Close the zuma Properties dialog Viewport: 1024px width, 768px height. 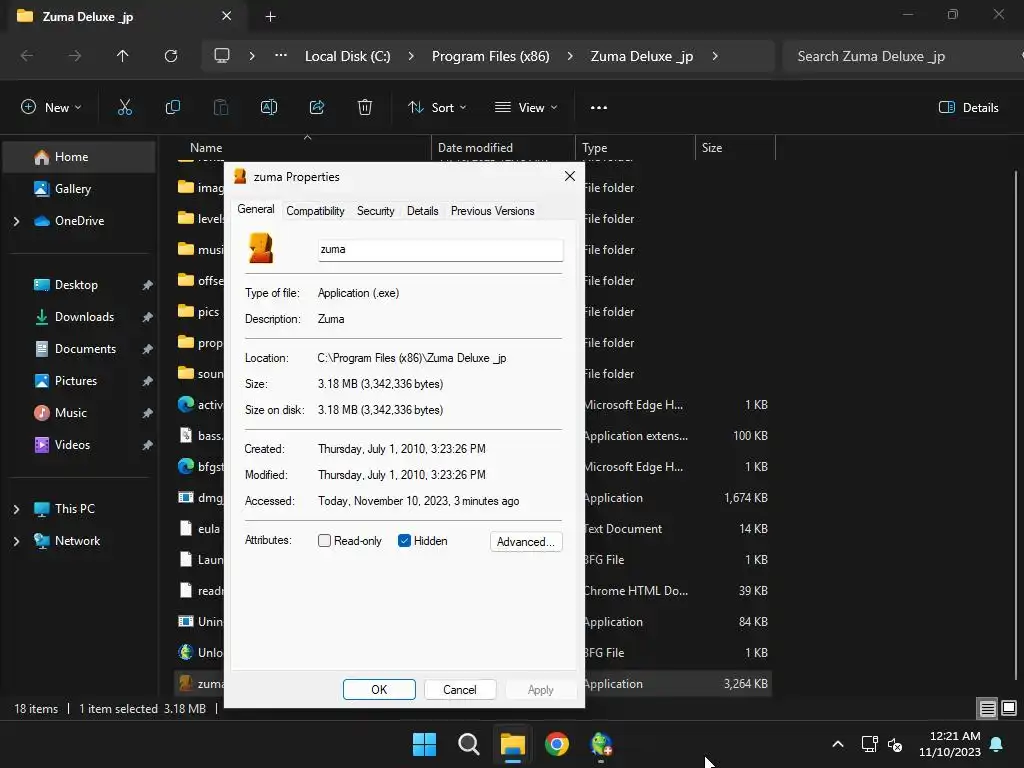coord(569,176)
